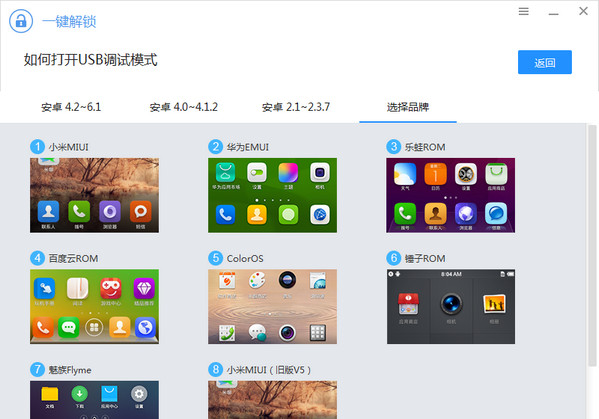Open the 安卓 4.0~4.1.2 tab
The image size is (599, 419).
(184, 107)
